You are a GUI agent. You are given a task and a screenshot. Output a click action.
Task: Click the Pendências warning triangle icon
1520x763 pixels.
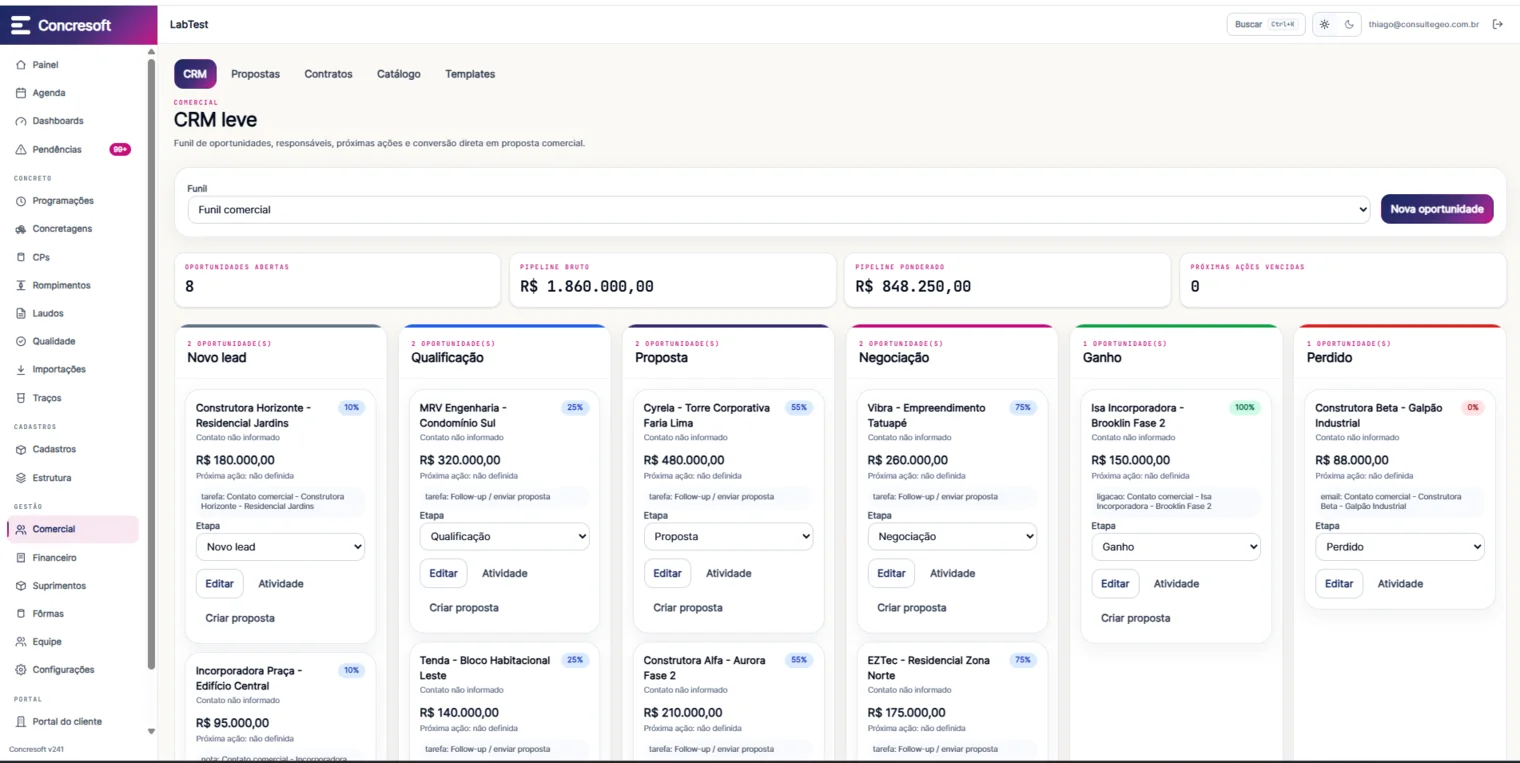pos(21,150)
